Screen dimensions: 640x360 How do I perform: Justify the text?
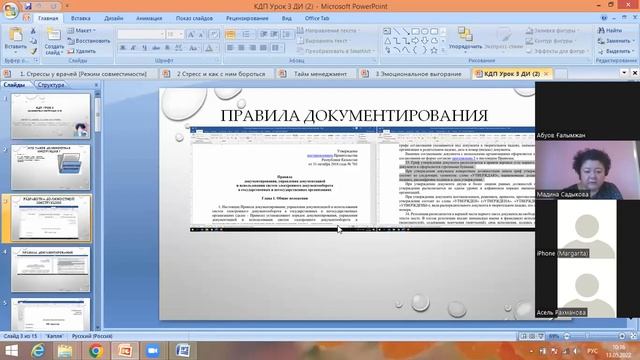point(263,48)
